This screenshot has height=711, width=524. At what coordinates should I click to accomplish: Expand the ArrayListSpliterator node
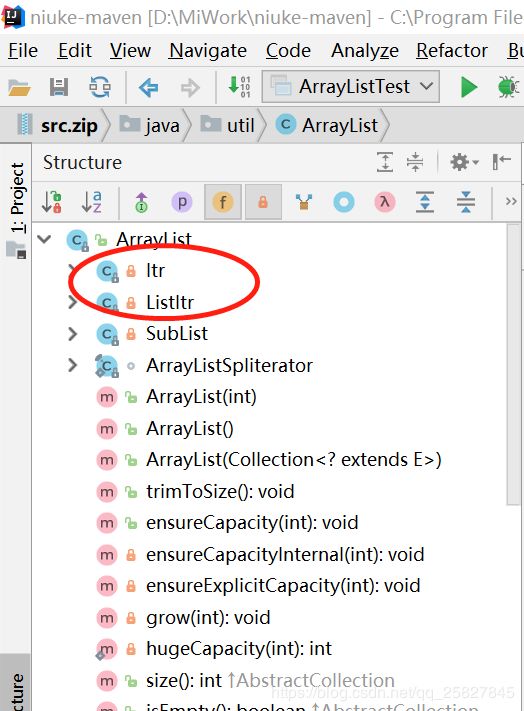click(x=72, y=365)
